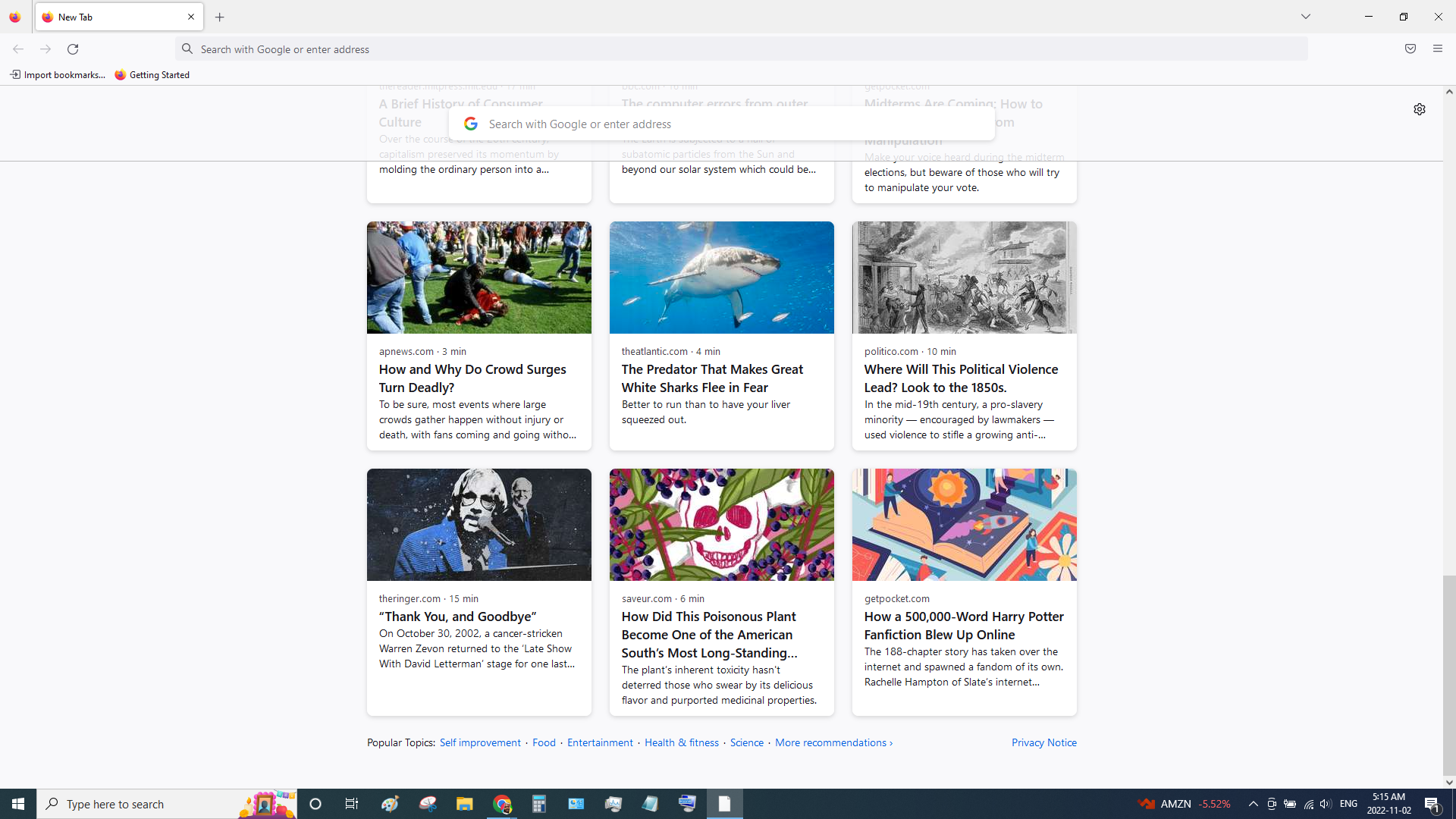
Task: Open Chrome from the taskbar
Action: (502, 804)
